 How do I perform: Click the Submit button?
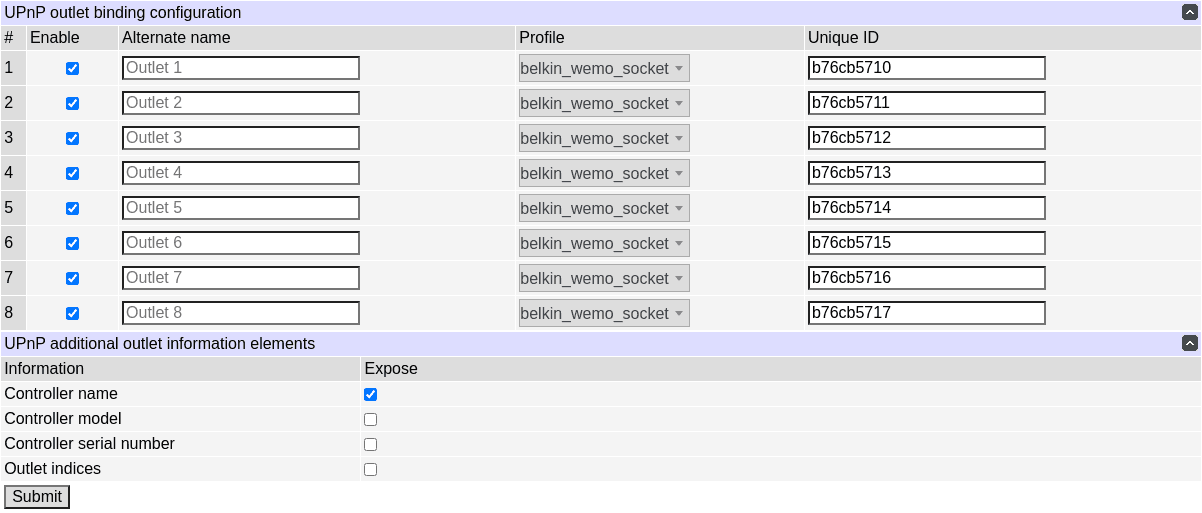point(37,497)
